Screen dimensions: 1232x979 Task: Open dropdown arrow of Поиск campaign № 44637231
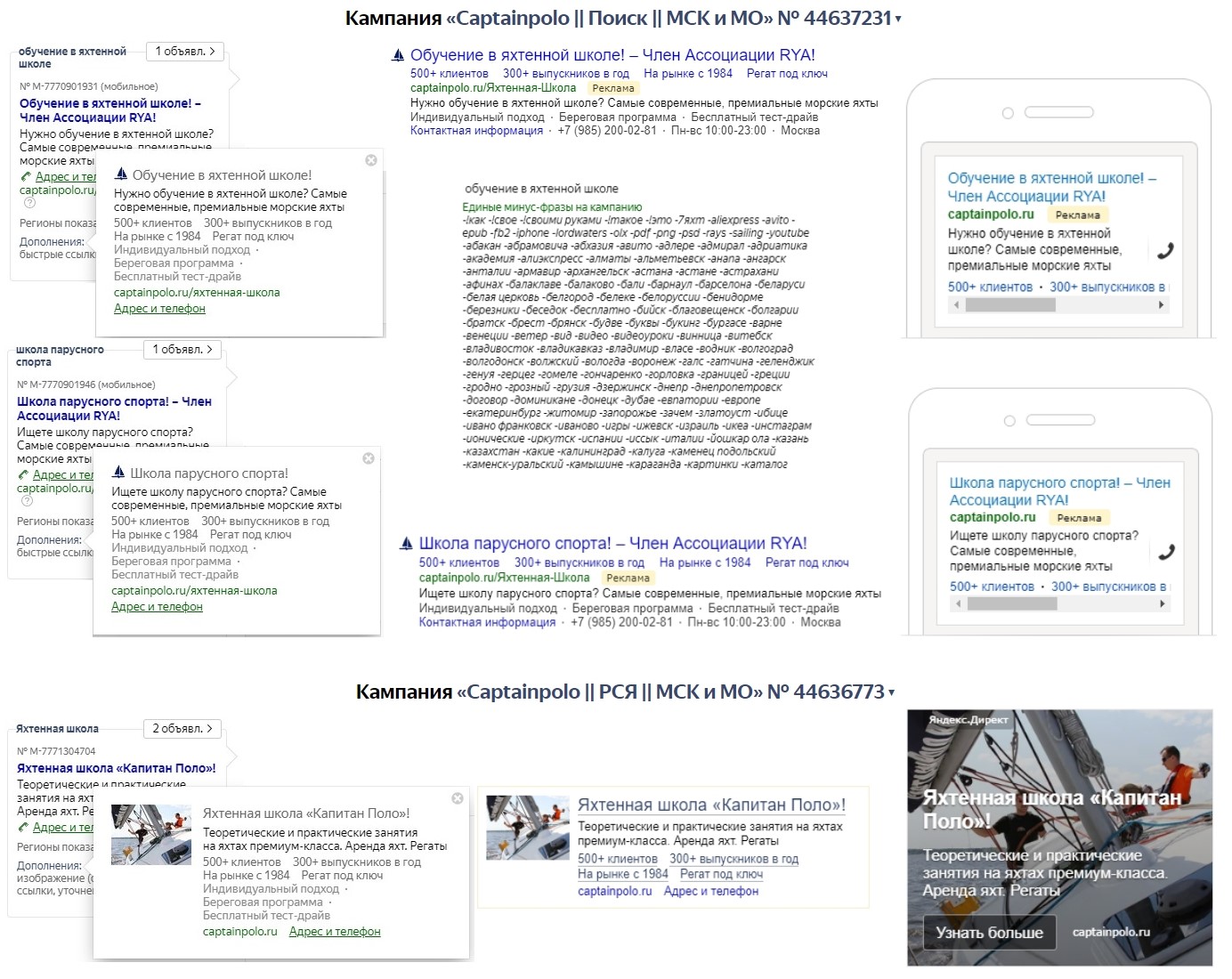coord(898,20)
